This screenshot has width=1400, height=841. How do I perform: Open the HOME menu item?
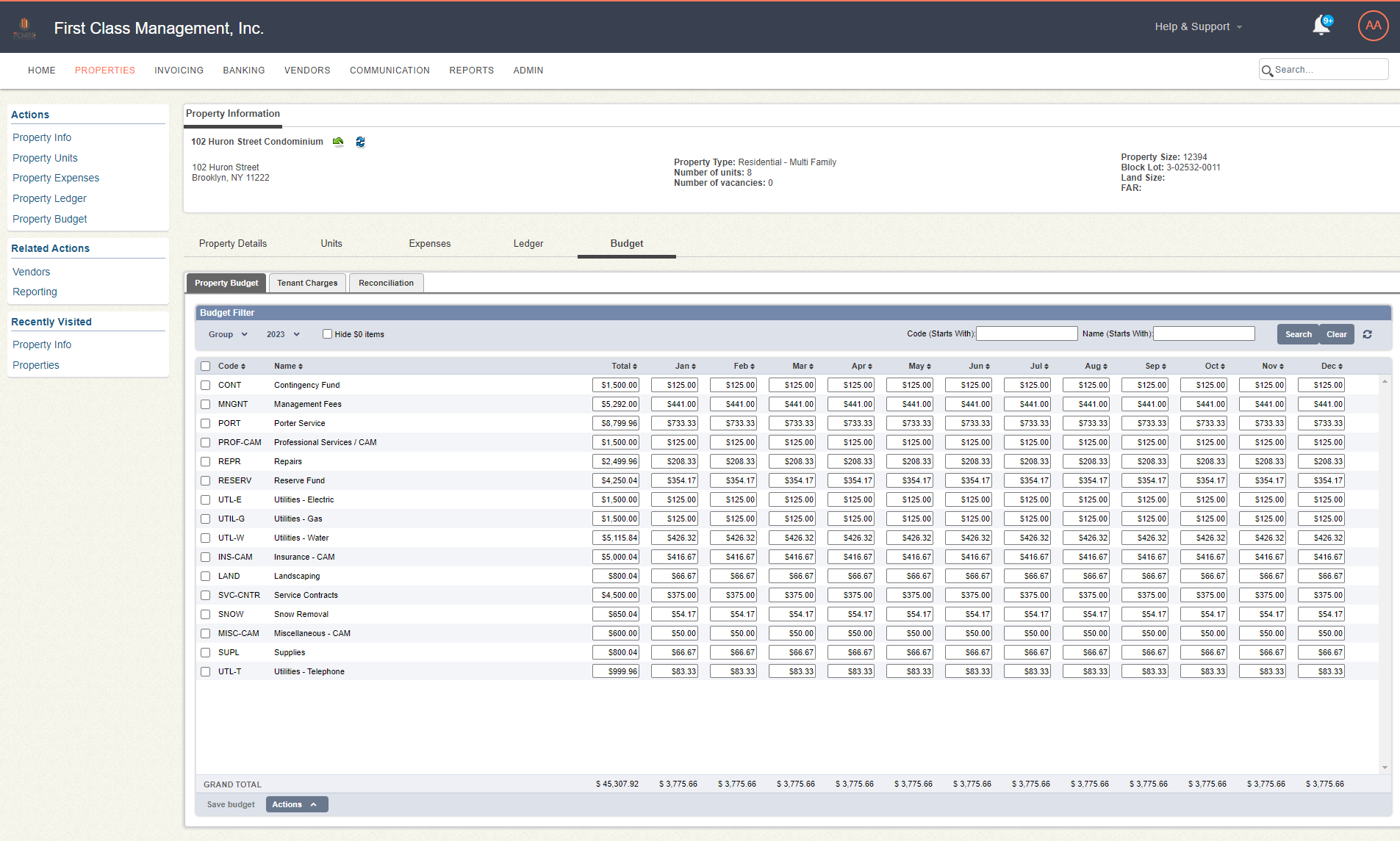tap(42, 71)
